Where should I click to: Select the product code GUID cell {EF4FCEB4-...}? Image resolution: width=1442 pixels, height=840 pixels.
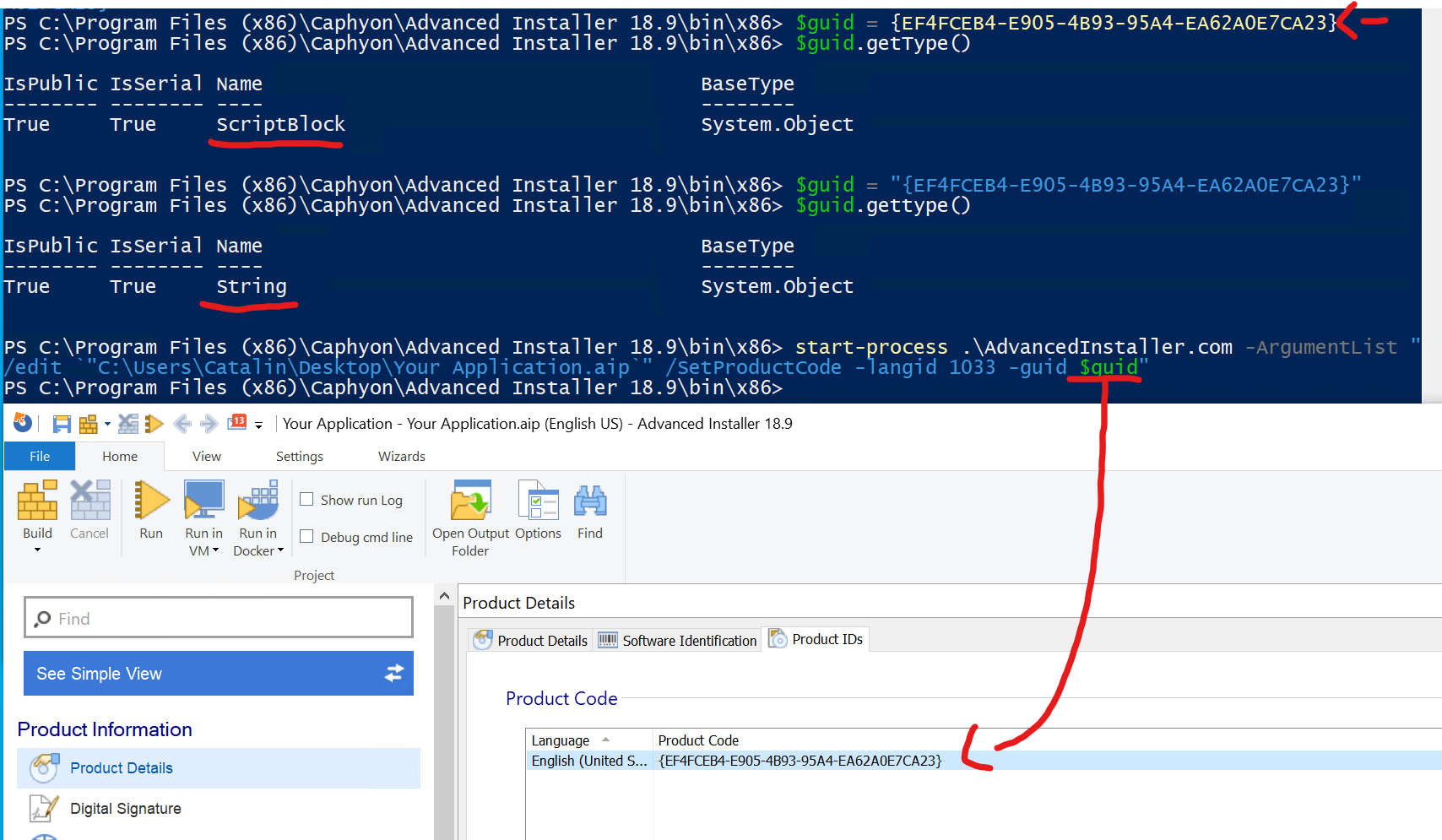tap(800, 761)
